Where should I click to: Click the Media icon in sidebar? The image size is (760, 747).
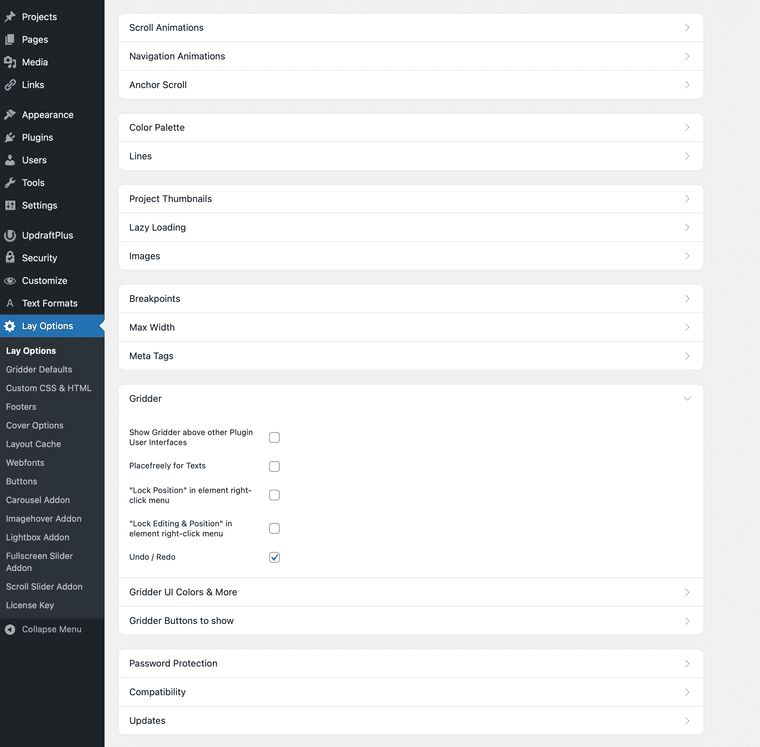[10, 62]
